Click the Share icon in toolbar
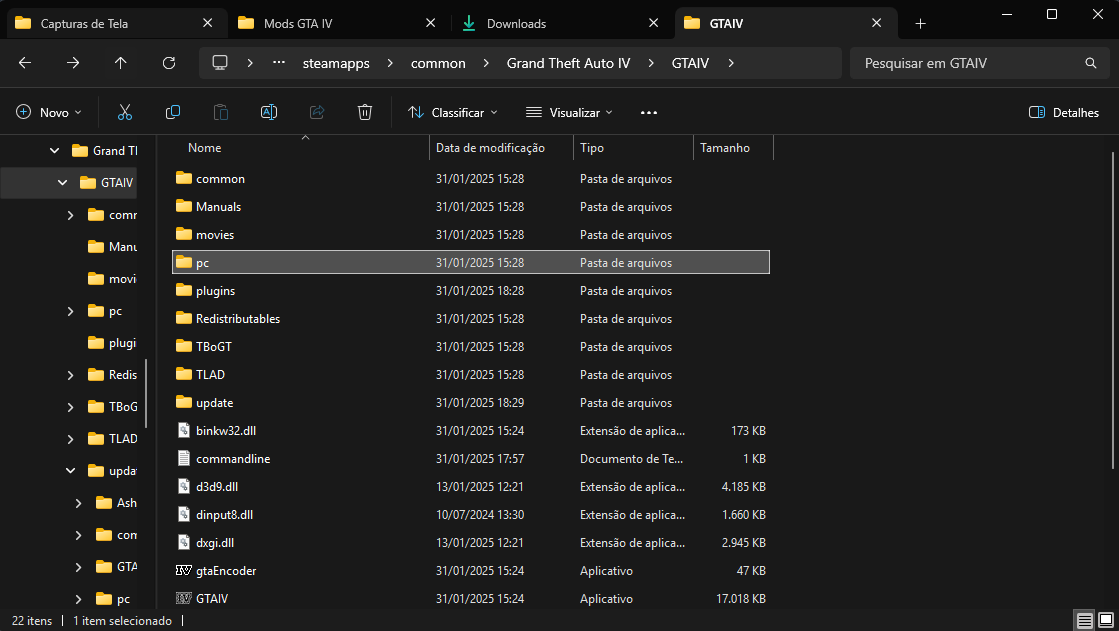 (317, 112)
